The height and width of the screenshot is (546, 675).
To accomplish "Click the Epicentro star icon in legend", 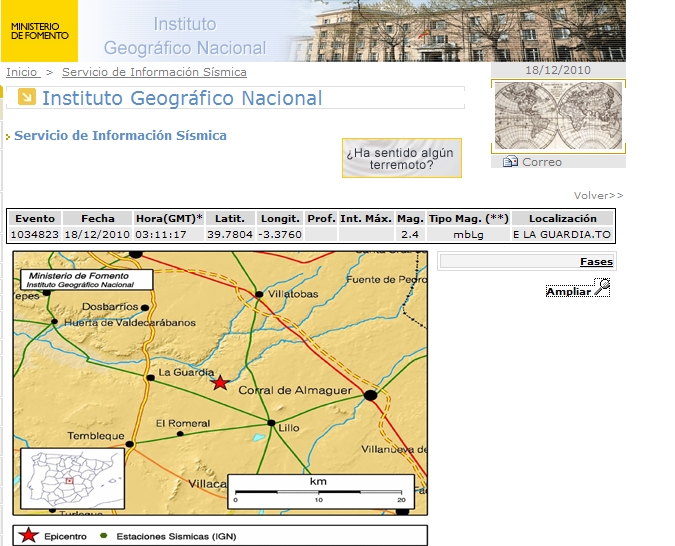I will tap(28, 535).
